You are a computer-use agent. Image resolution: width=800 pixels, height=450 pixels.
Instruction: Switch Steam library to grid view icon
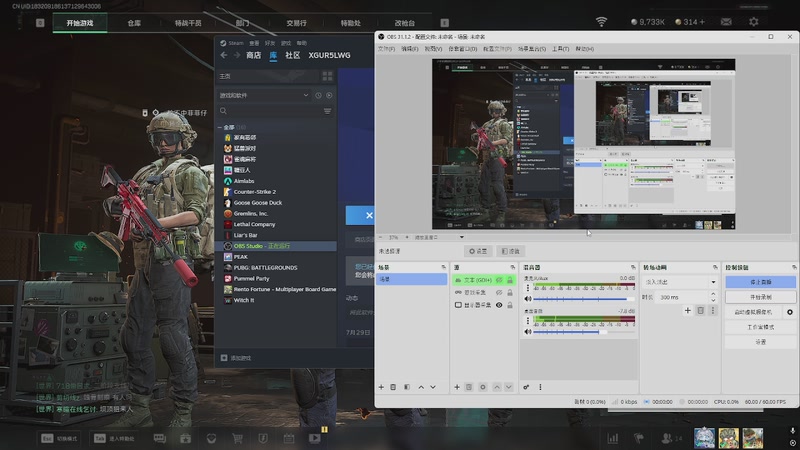[x=327, y=76]
